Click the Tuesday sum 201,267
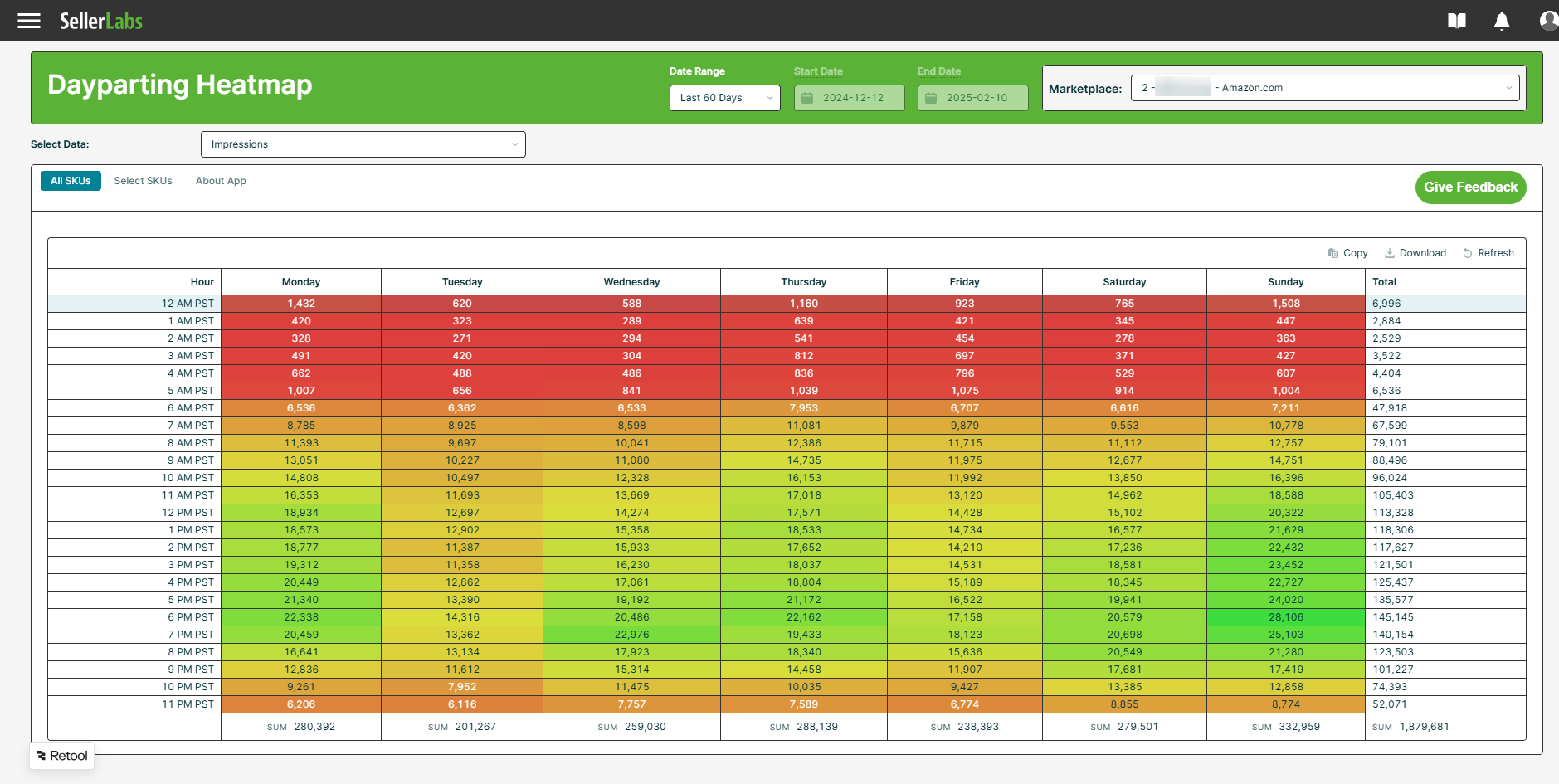Screen dimensions: 1559x784 (462, 727)
